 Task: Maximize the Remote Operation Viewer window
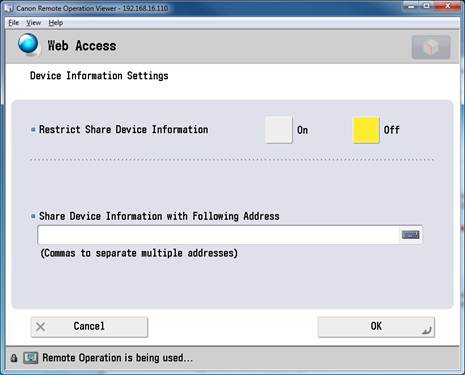(x=427, y=6)
